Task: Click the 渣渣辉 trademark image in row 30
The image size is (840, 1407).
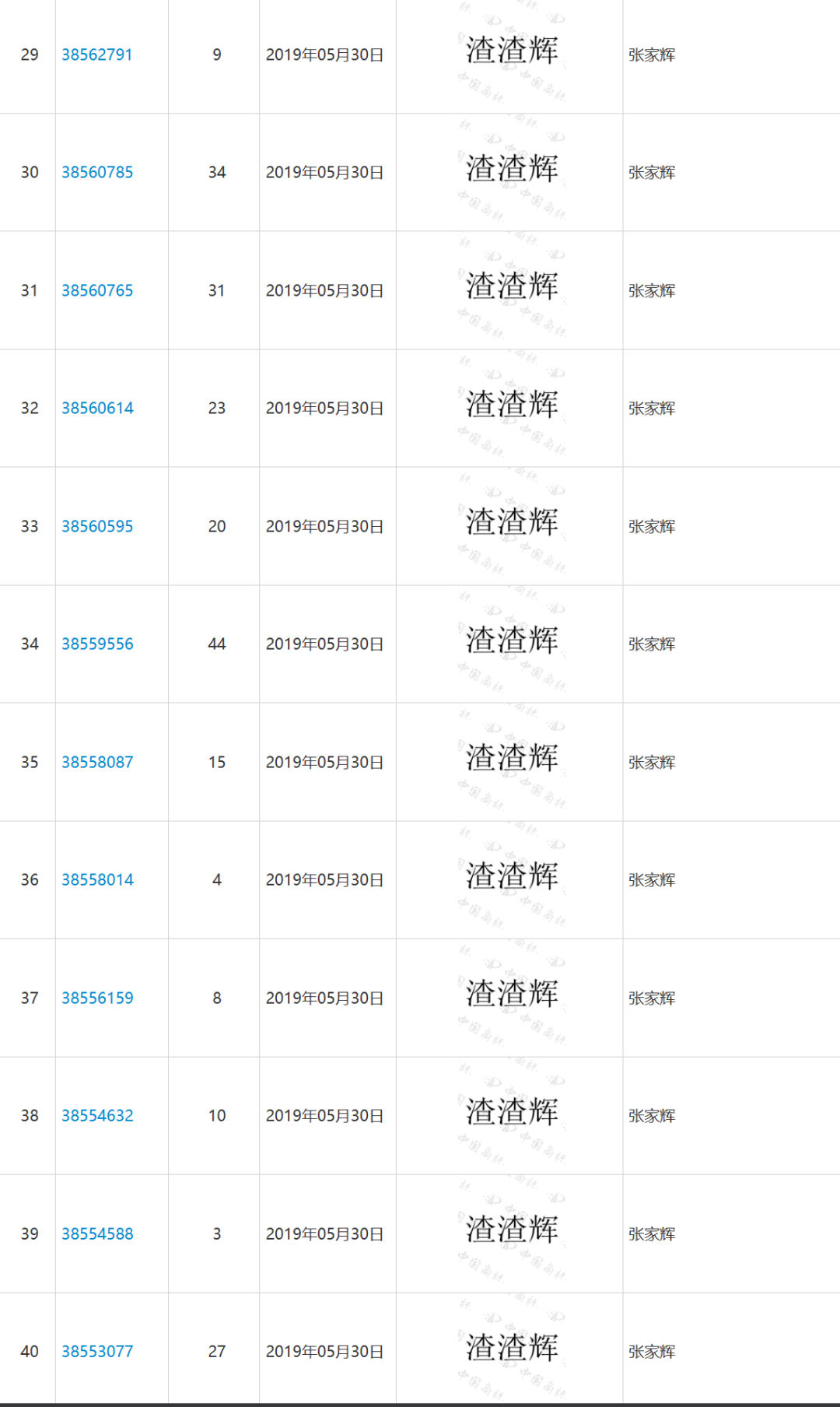Action: pyautogui.click(x=511, y=169)
